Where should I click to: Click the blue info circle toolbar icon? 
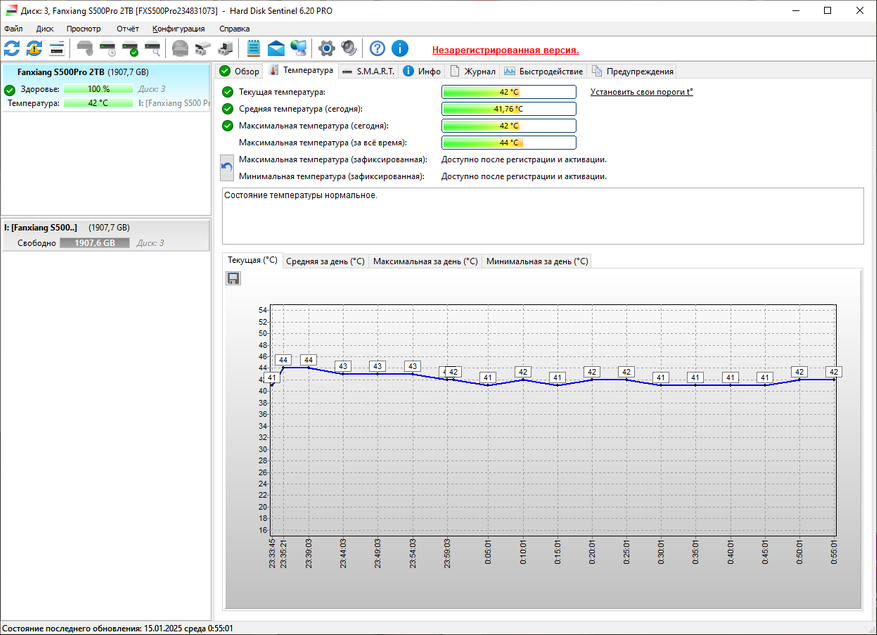coord(400,48)
